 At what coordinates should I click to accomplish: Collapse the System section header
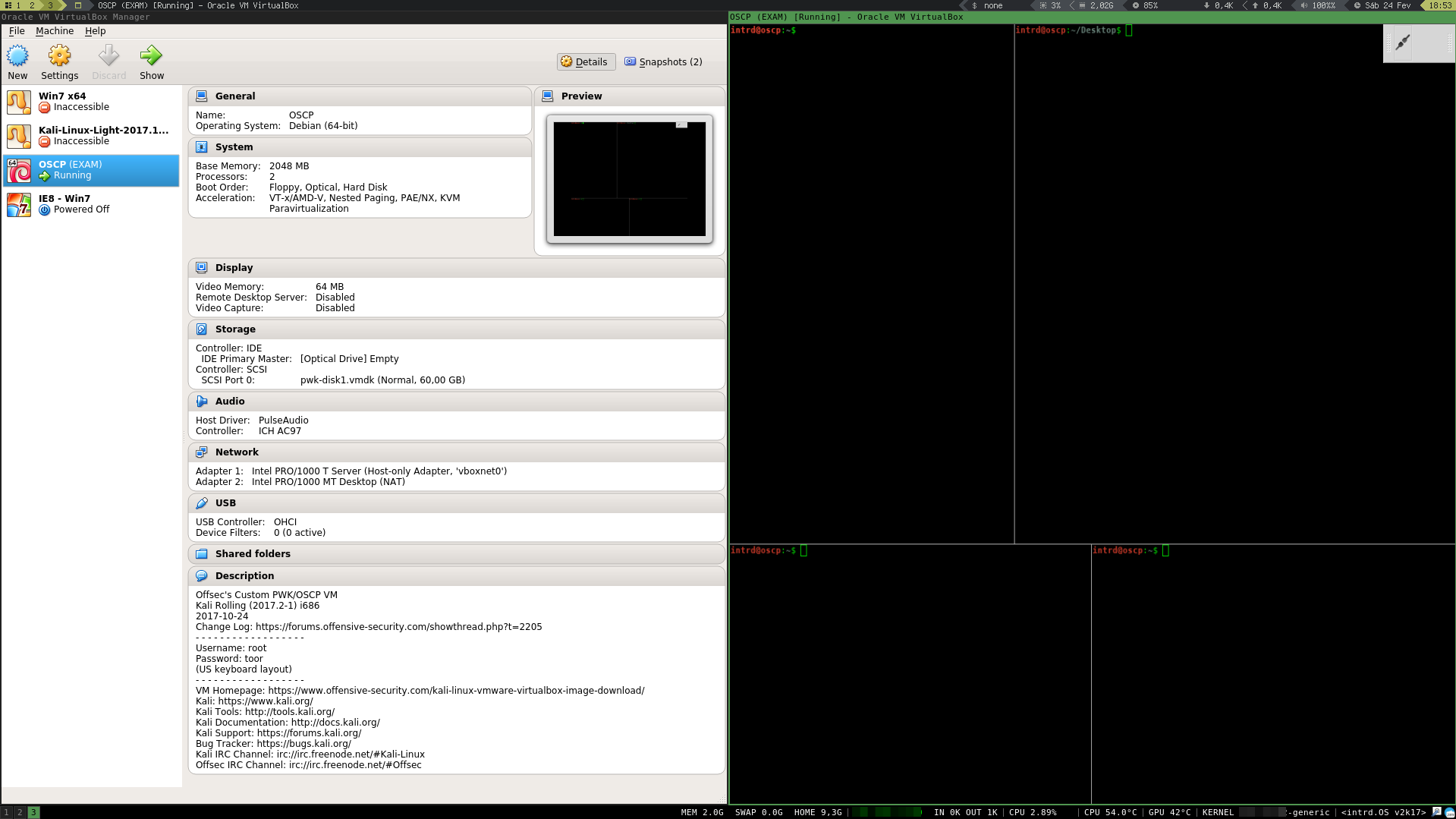point(360,147)
